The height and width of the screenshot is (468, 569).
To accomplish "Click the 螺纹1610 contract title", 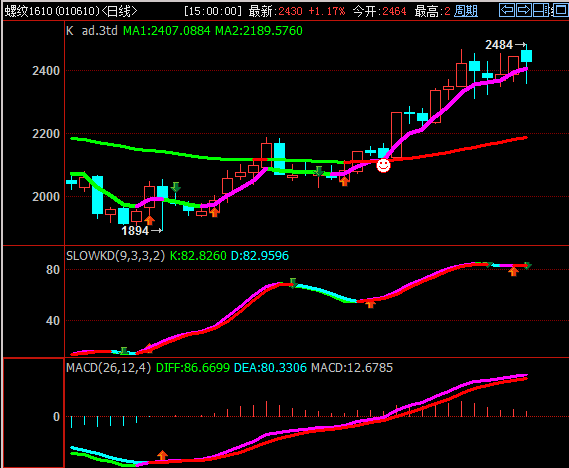I will pyautogui.click(x=29, y=11).
